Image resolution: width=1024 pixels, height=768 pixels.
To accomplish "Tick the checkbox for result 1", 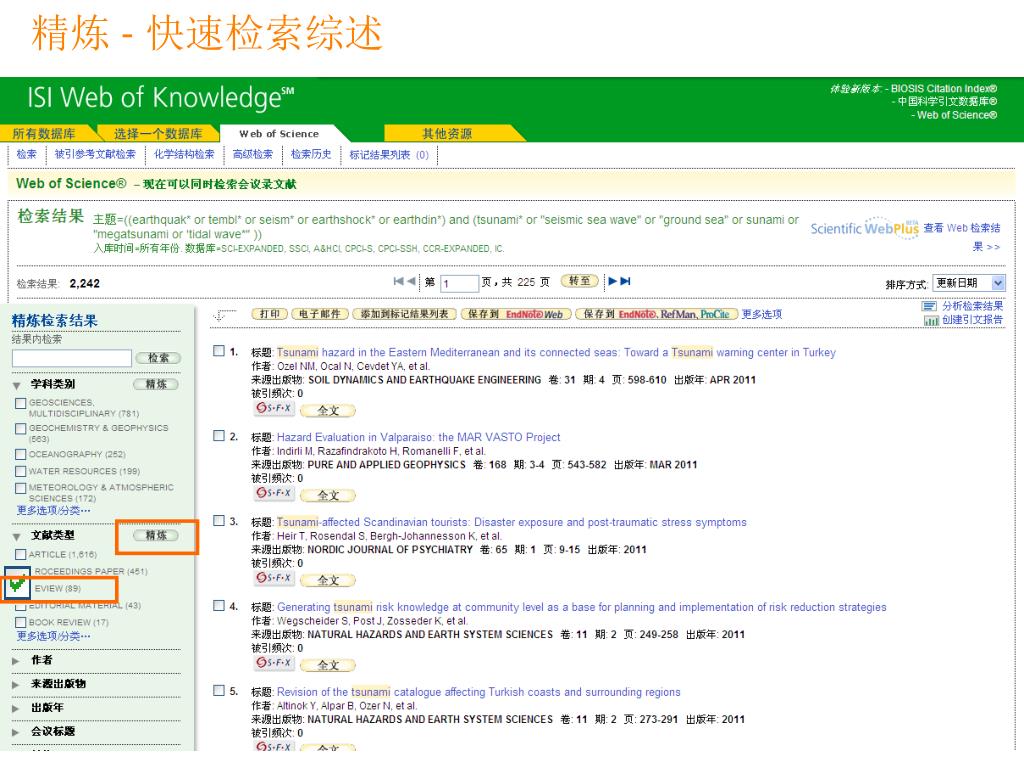I will click(219, 351).
